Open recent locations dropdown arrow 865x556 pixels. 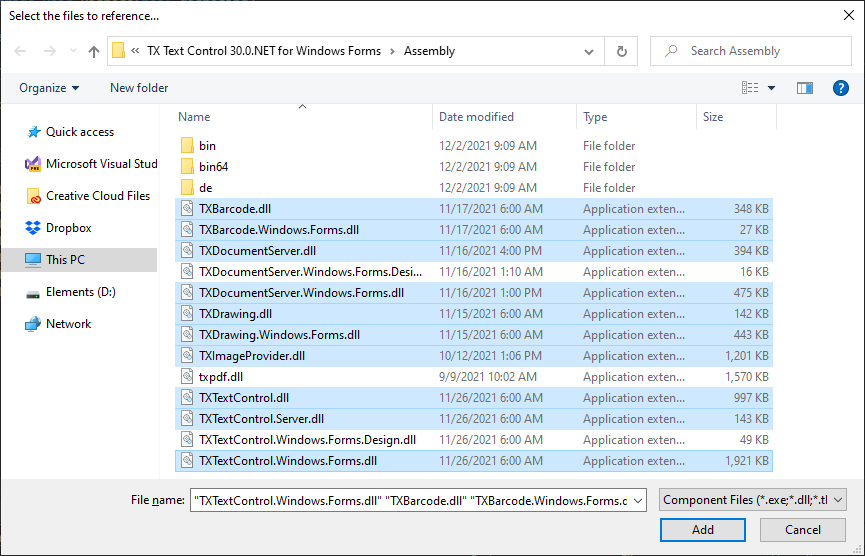(73, 51)
